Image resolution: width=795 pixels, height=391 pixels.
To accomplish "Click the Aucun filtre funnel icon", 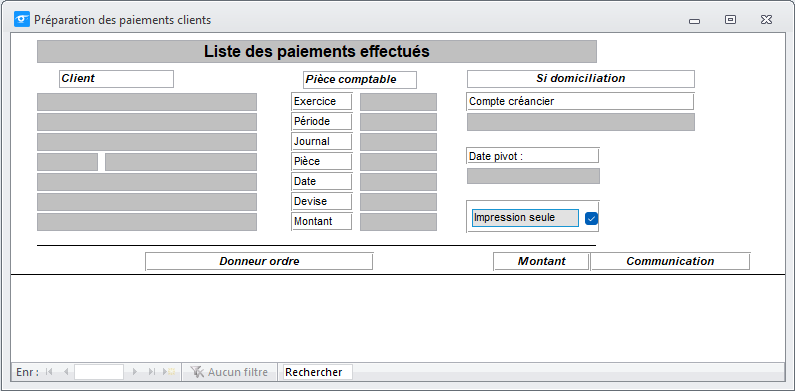I will pos(197,372).
